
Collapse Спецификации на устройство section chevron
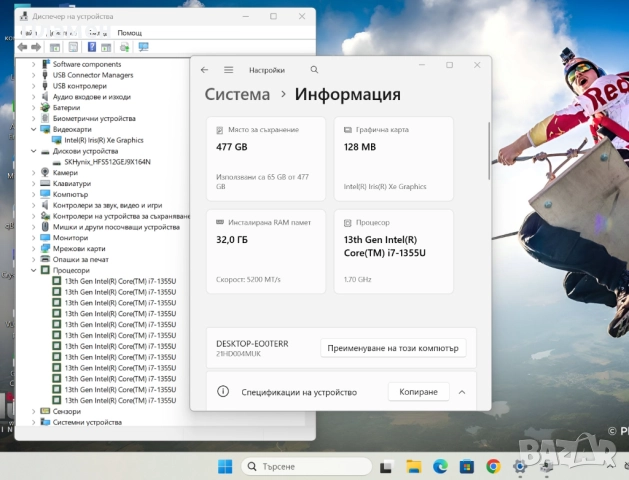462,392
